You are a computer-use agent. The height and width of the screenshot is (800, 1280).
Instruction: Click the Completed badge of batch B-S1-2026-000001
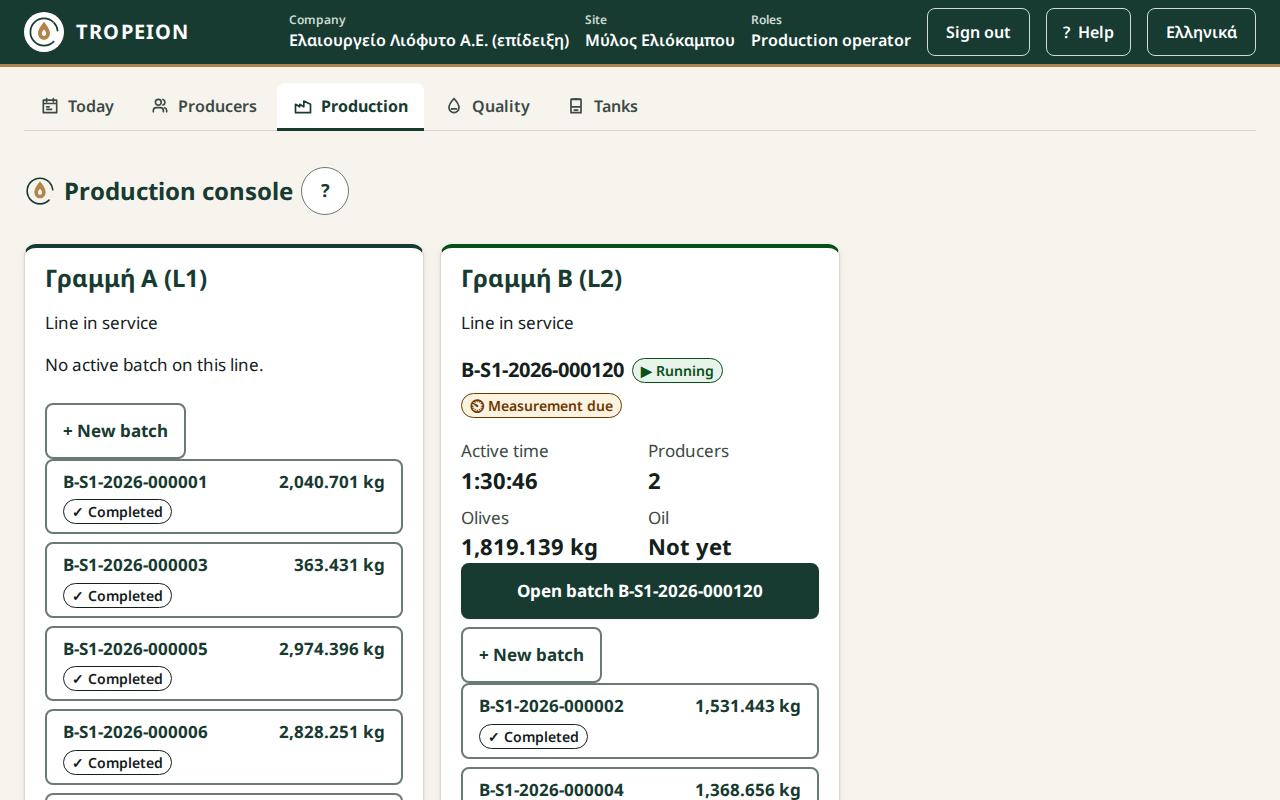117,512
